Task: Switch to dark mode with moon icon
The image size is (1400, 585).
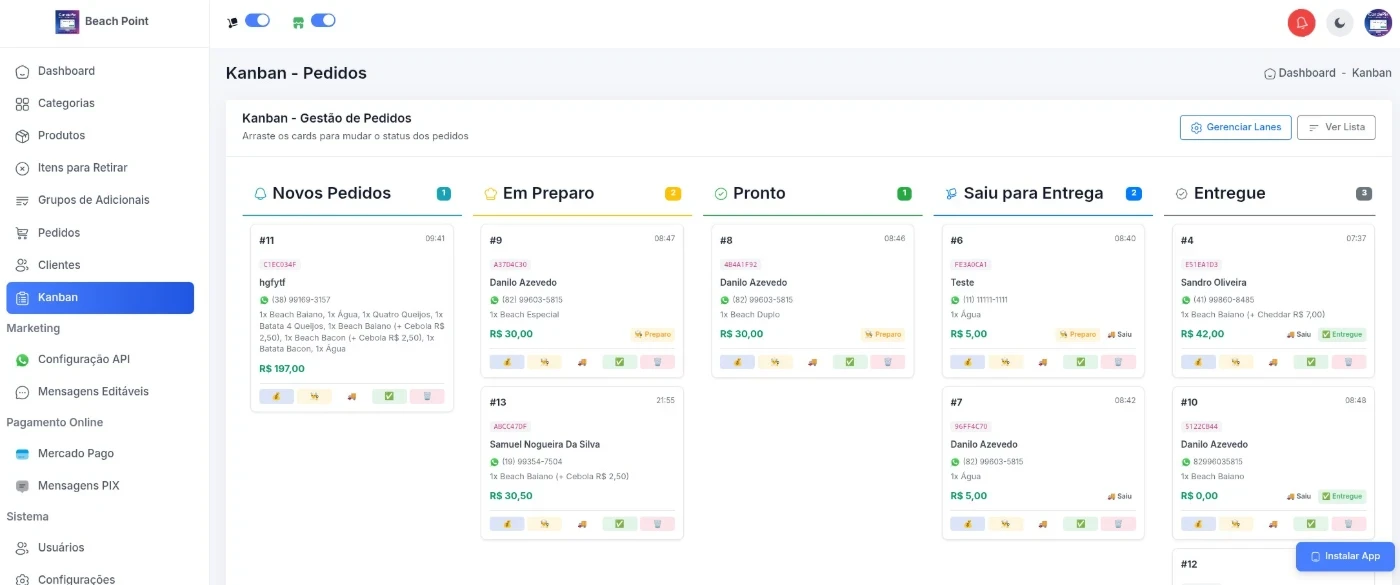Action: coord(1340,22)
